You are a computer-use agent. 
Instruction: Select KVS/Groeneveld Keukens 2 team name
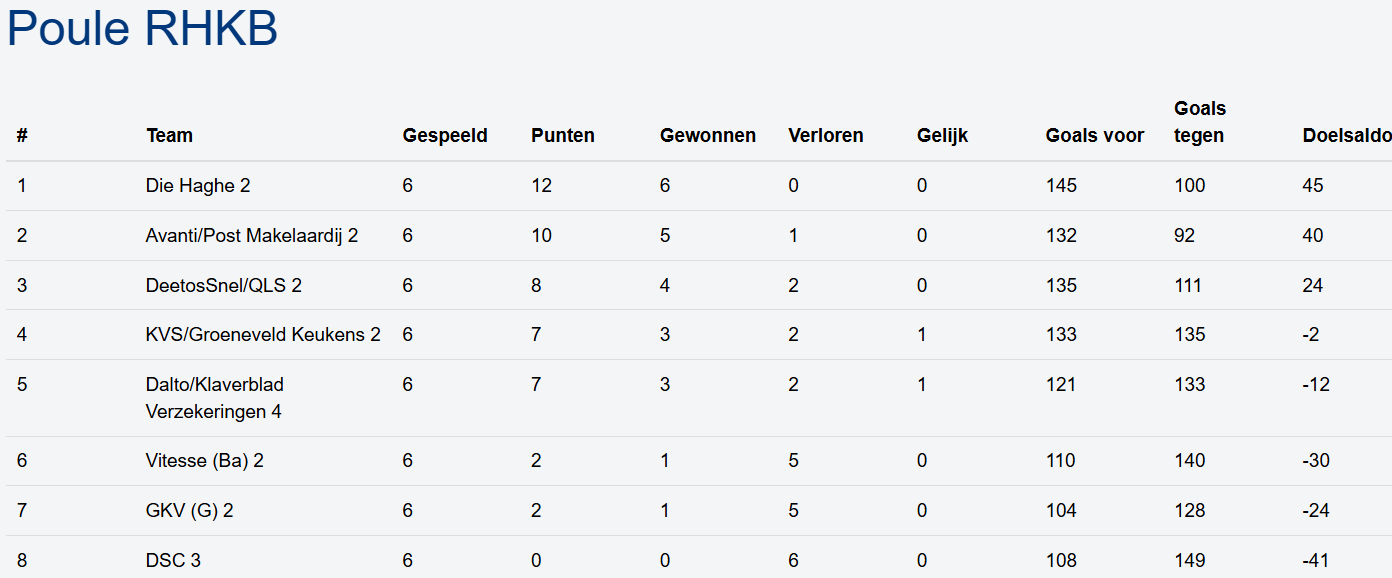tap(262, 334)
